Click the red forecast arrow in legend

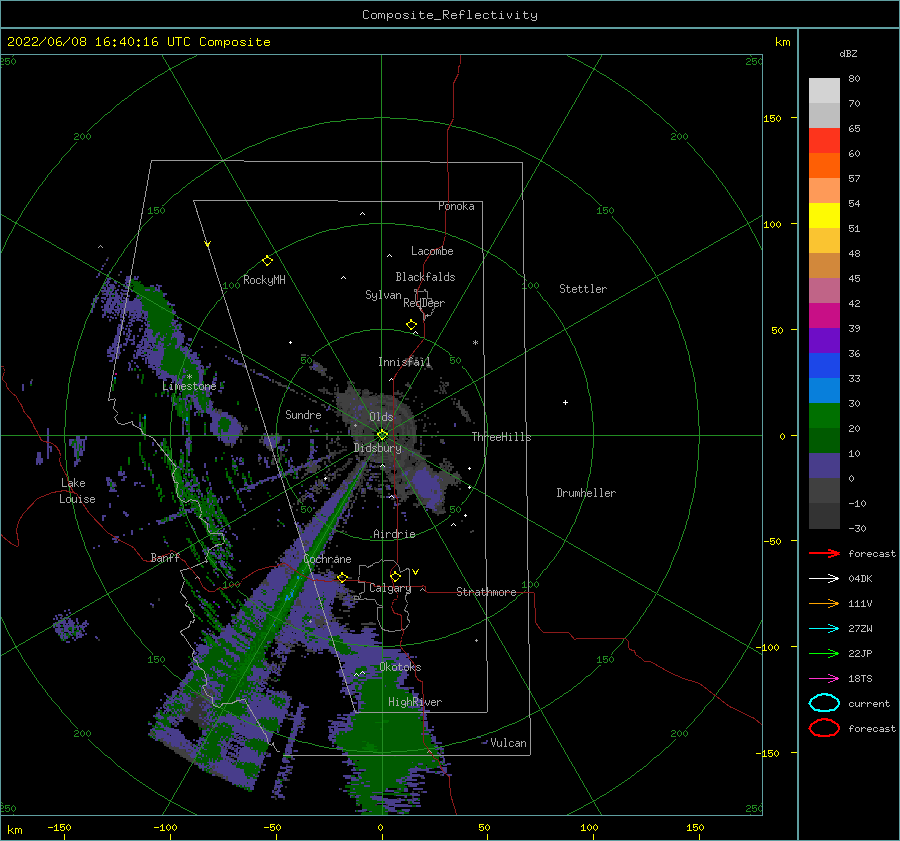click(x=824, y=553)
